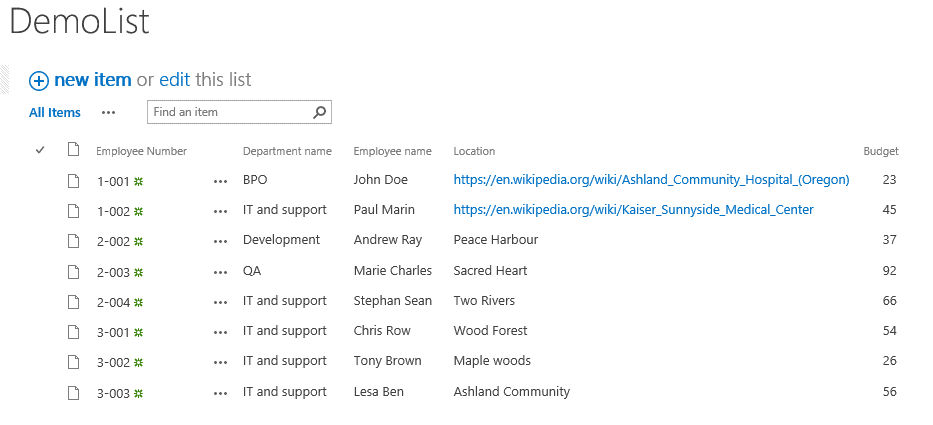The width and height of the screenshot is (933, 425).
Task: Open the ellipsis menu for John Doe row
Action: coord(220,182)
